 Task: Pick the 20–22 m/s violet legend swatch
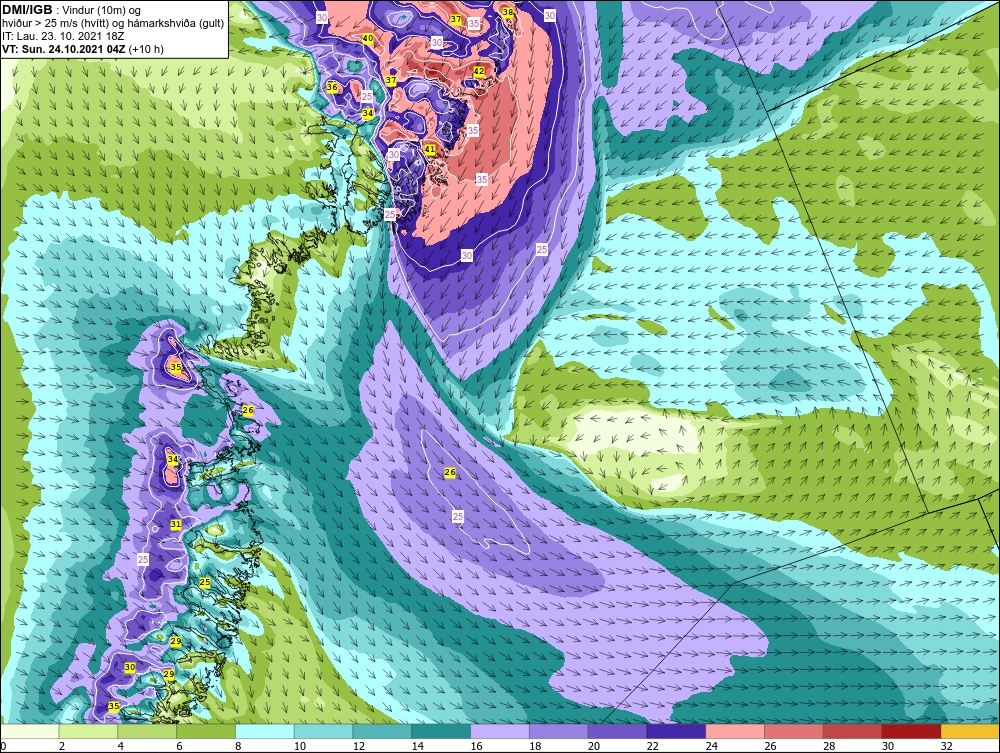click(x=617, y=731)
